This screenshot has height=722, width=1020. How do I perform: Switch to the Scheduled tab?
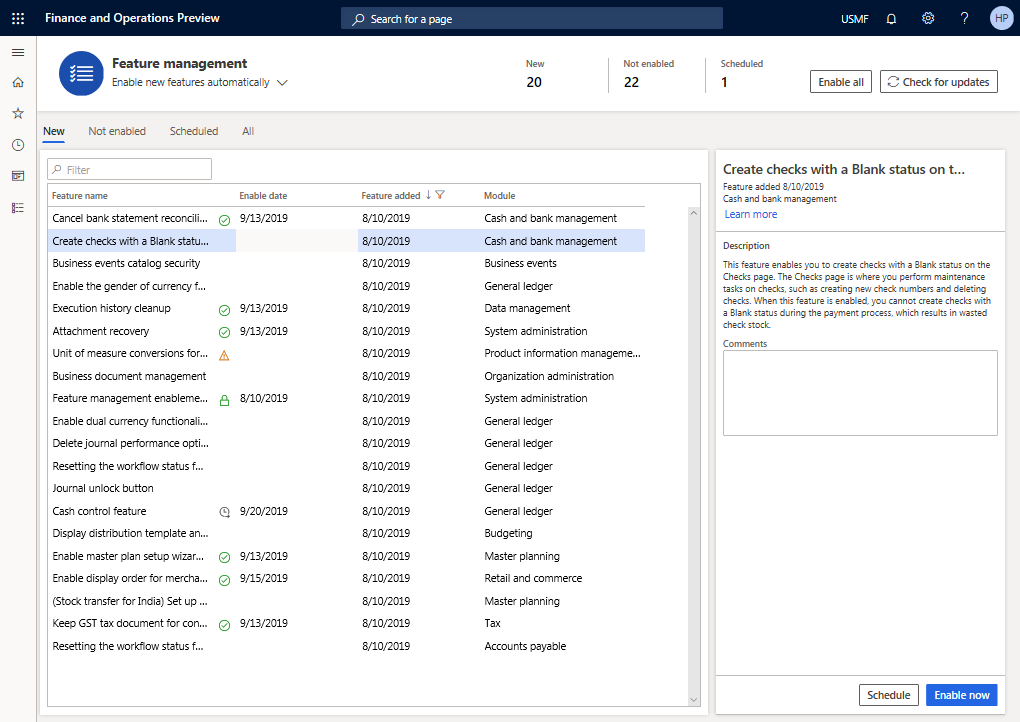[194, 131]
